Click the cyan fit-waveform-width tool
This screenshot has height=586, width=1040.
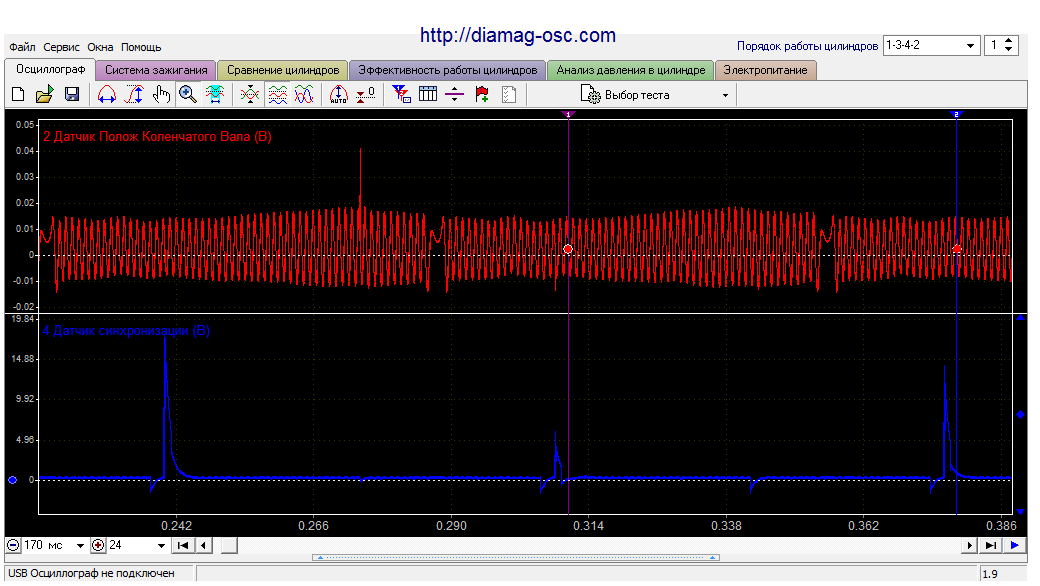214,95
